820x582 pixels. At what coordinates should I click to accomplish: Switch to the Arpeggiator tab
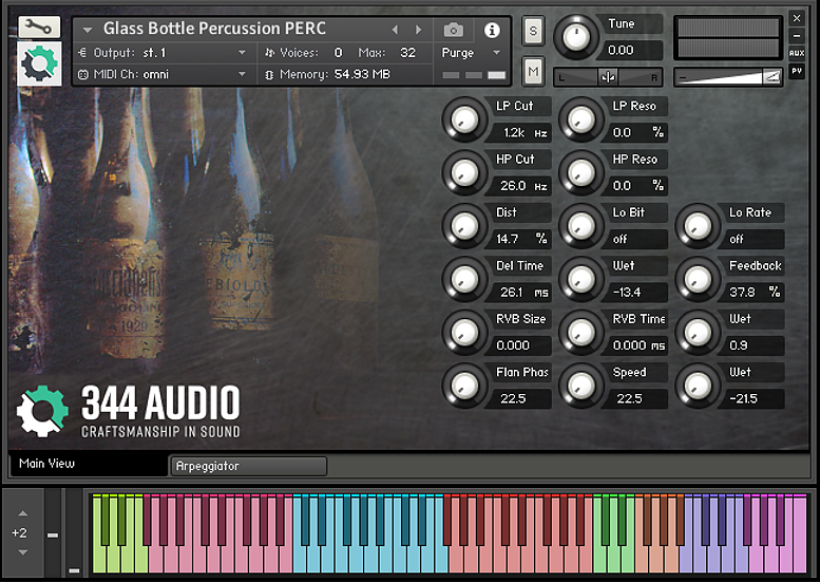(249, 466)
